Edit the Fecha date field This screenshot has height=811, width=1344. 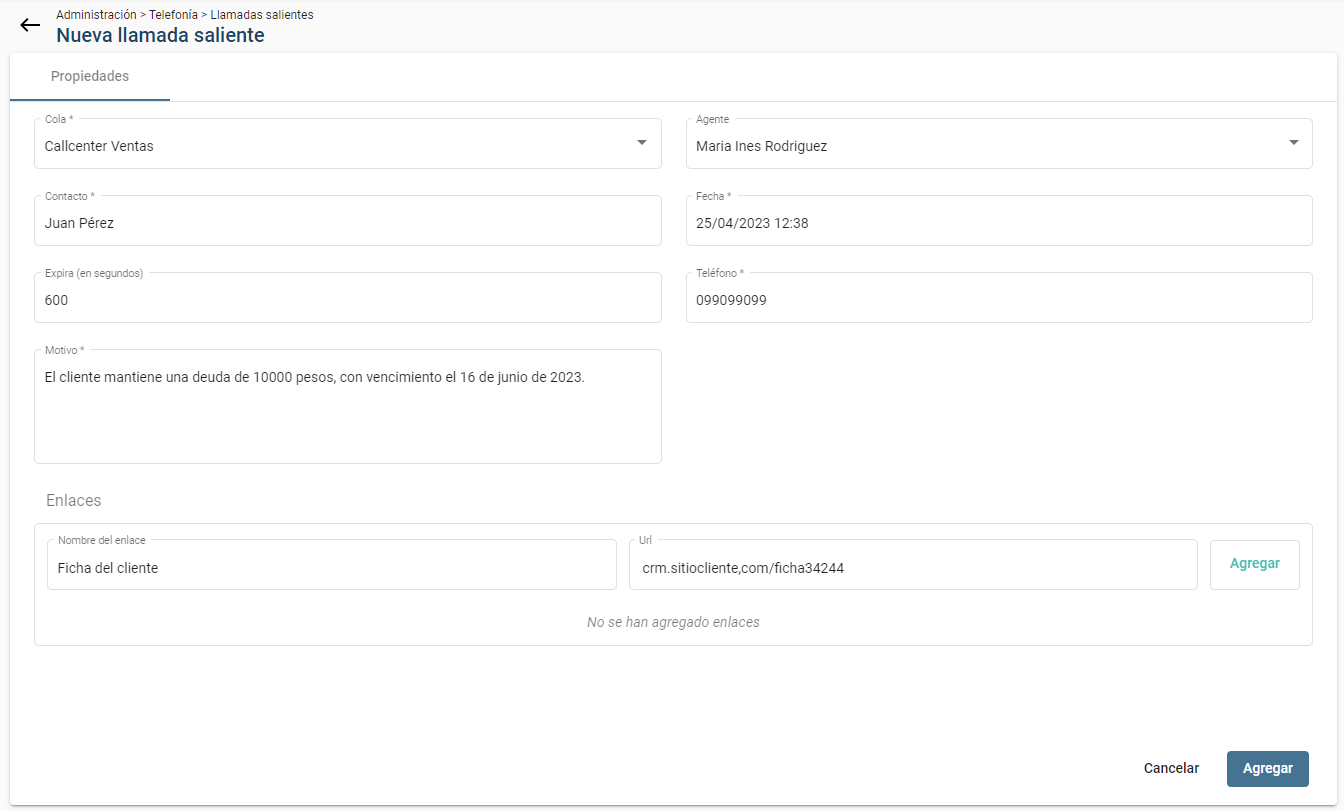pos(999,221)
